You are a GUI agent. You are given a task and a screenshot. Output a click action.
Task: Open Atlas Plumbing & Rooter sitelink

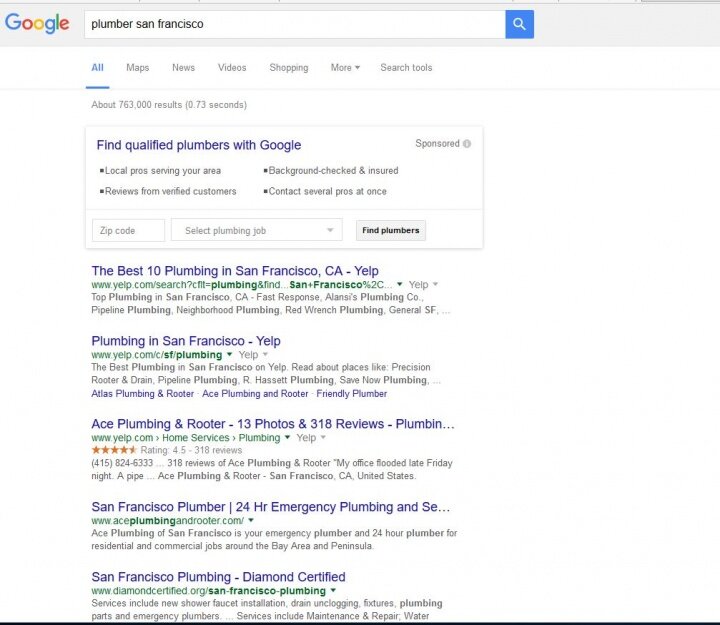tap(142, 394)
